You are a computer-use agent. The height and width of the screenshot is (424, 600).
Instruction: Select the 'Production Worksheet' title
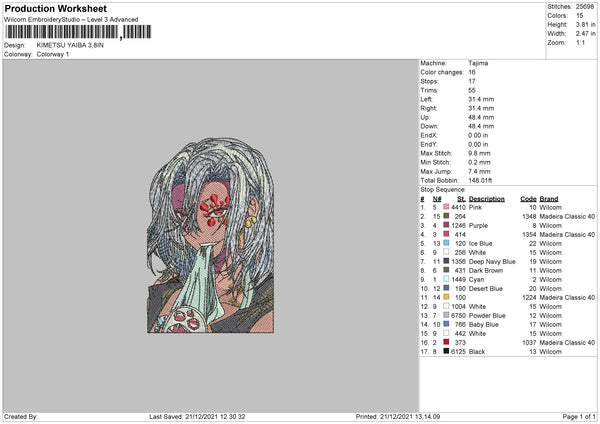[x=55, y=8]
